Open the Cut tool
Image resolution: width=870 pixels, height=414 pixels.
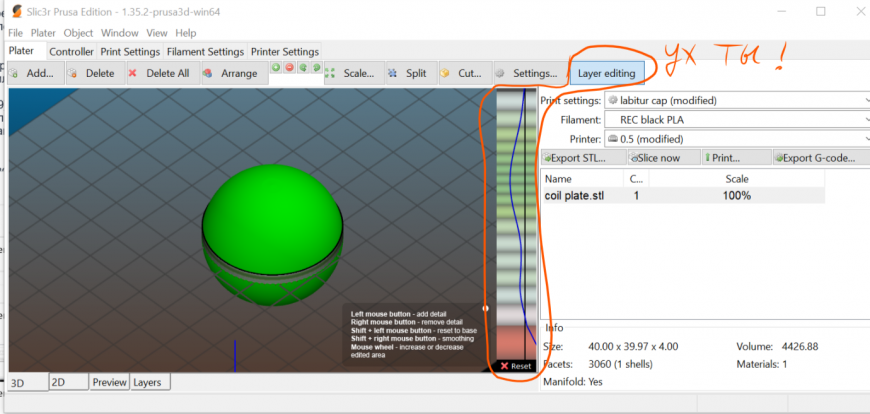point(463,73)
